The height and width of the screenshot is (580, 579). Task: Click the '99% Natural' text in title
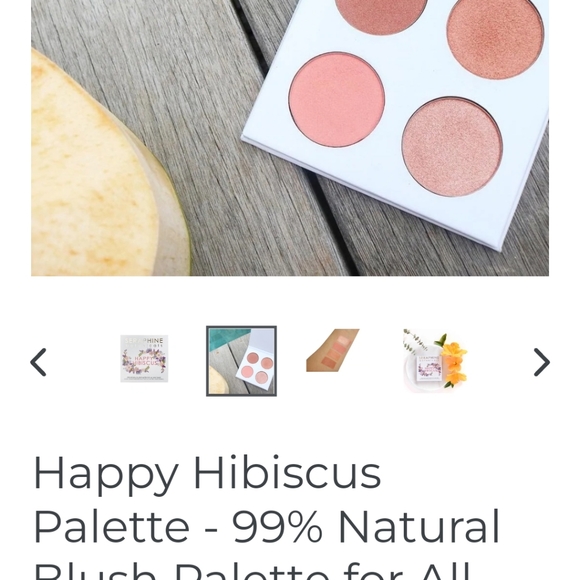(366, 526)
